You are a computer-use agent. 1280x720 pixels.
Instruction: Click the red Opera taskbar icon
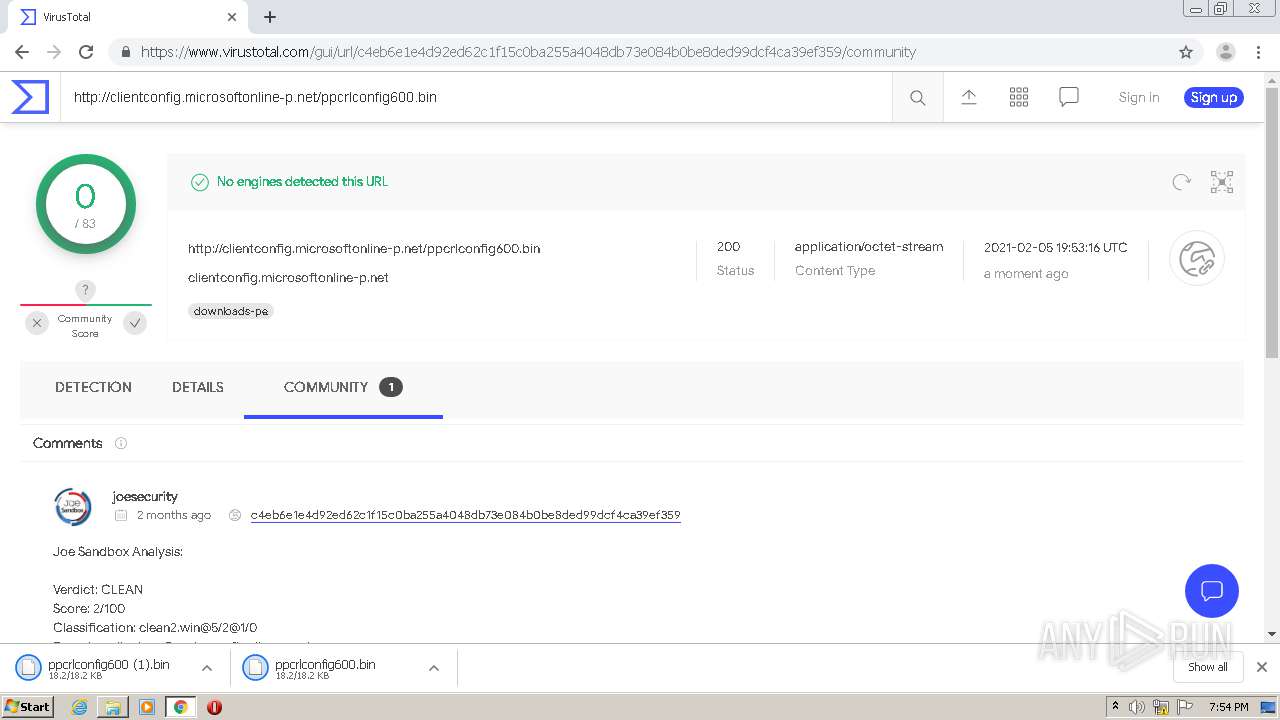[x=214, y=707]
